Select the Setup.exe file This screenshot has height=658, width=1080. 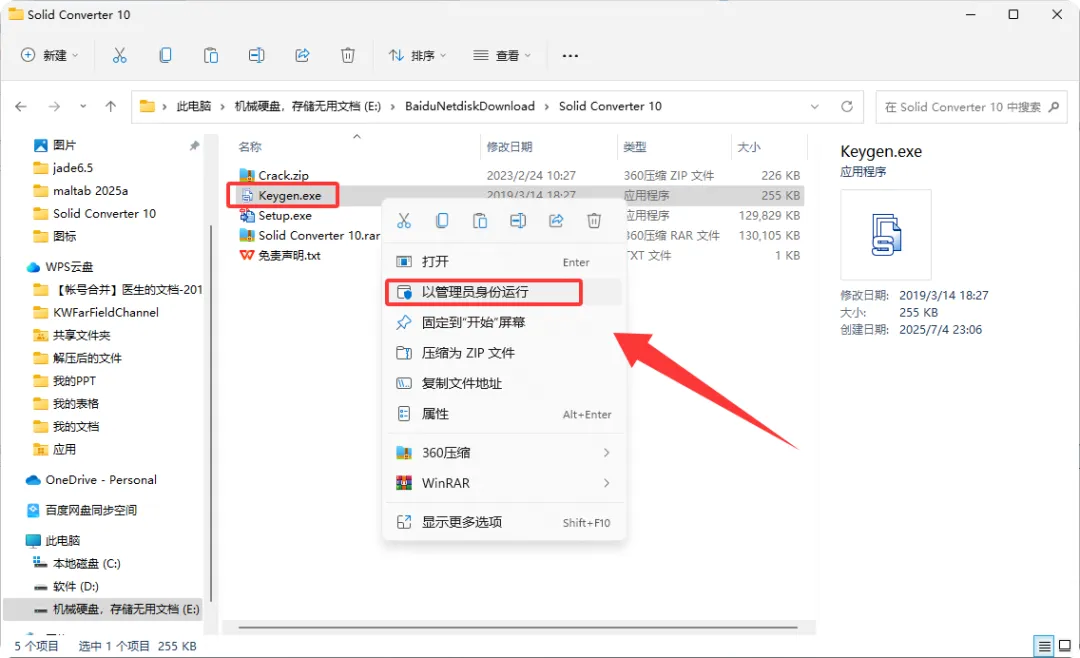coord(284,216)
